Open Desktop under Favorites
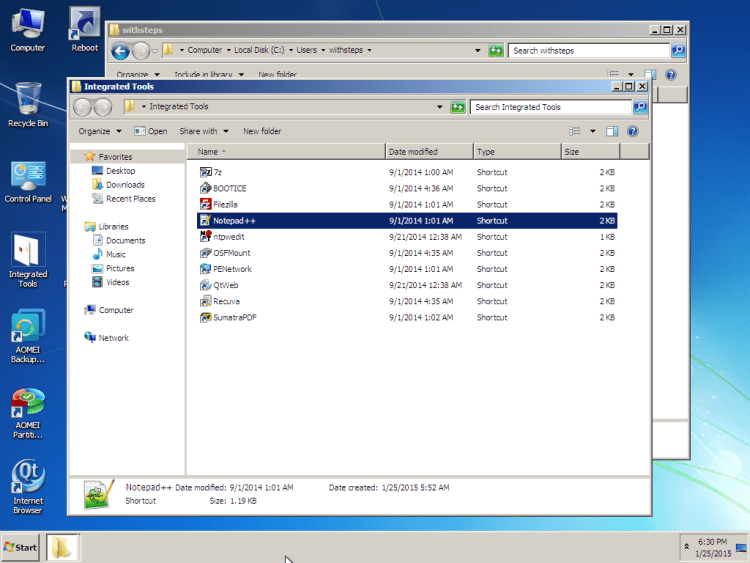This screenshot has height=563, width=750. pyautogui.click(x=121, y=171)
